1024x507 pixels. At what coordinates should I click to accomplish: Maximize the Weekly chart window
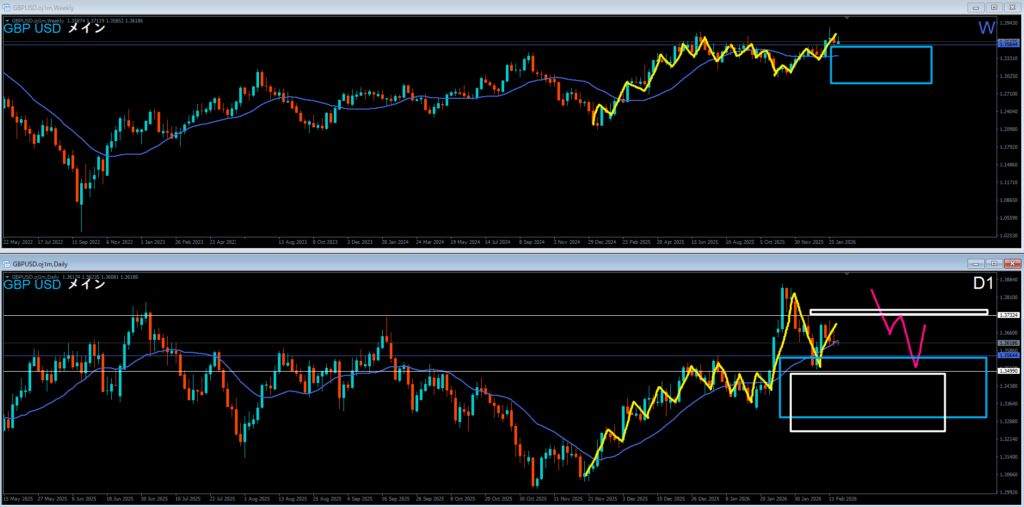click(994, 7)
